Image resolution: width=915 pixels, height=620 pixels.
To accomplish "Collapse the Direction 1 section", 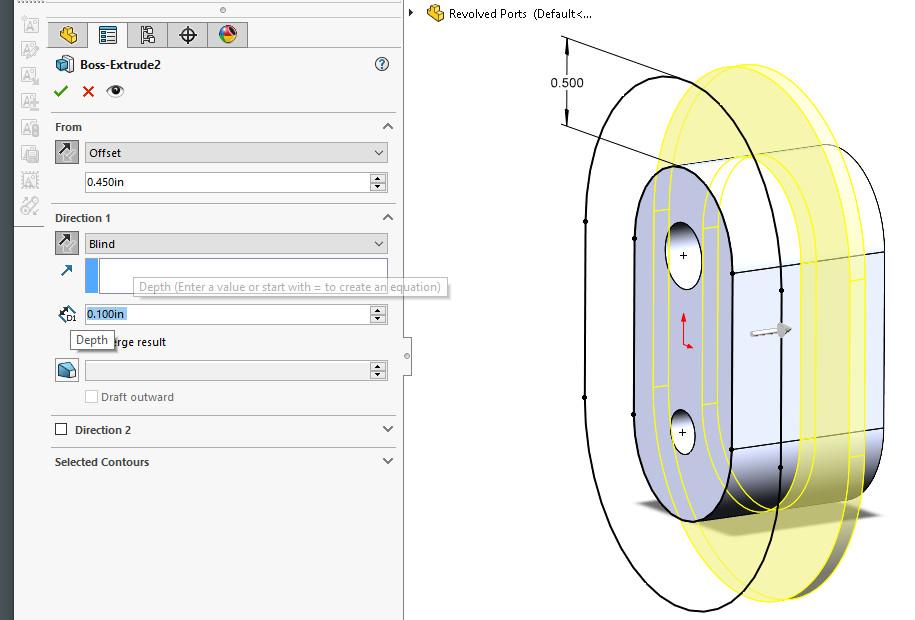I will coord(386,218).
